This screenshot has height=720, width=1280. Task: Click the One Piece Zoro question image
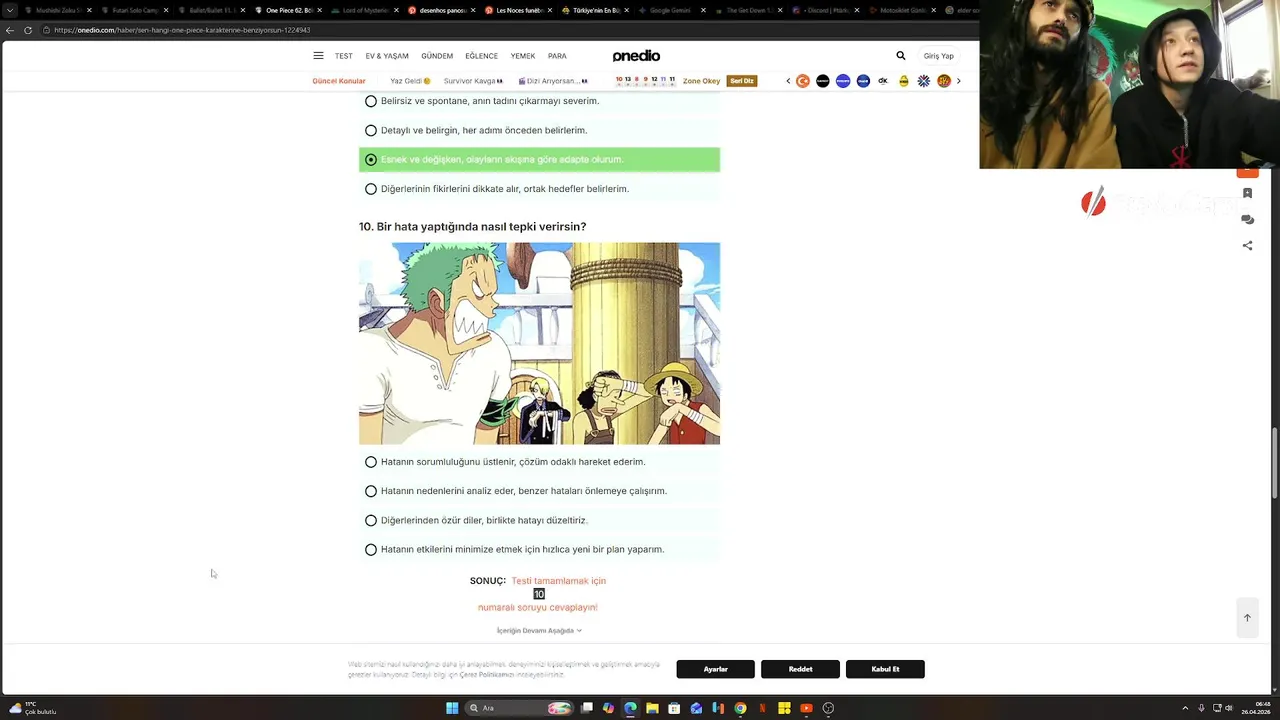pos(539,343)
